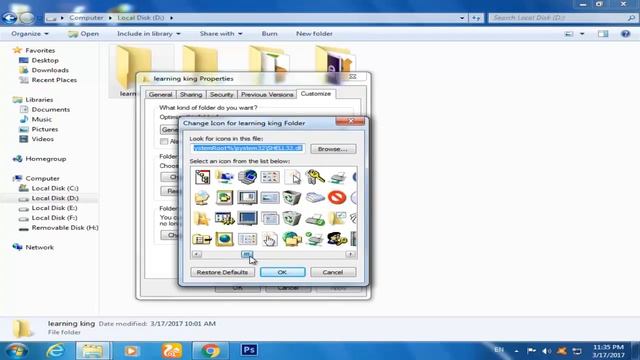Expand the address bar history dropdown
The image size is (640, 360).
[462, 18]
